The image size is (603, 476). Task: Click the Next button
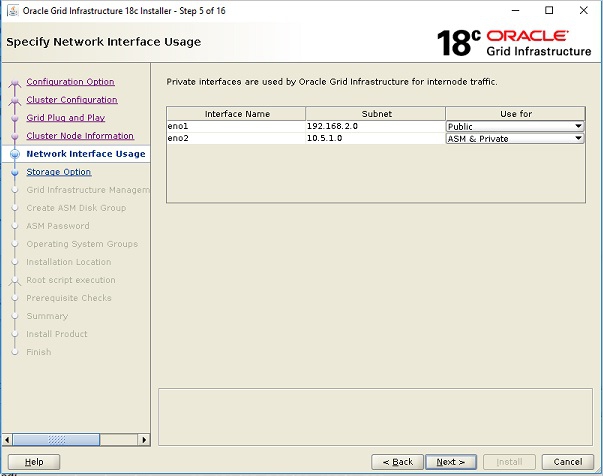click(451, 462)
